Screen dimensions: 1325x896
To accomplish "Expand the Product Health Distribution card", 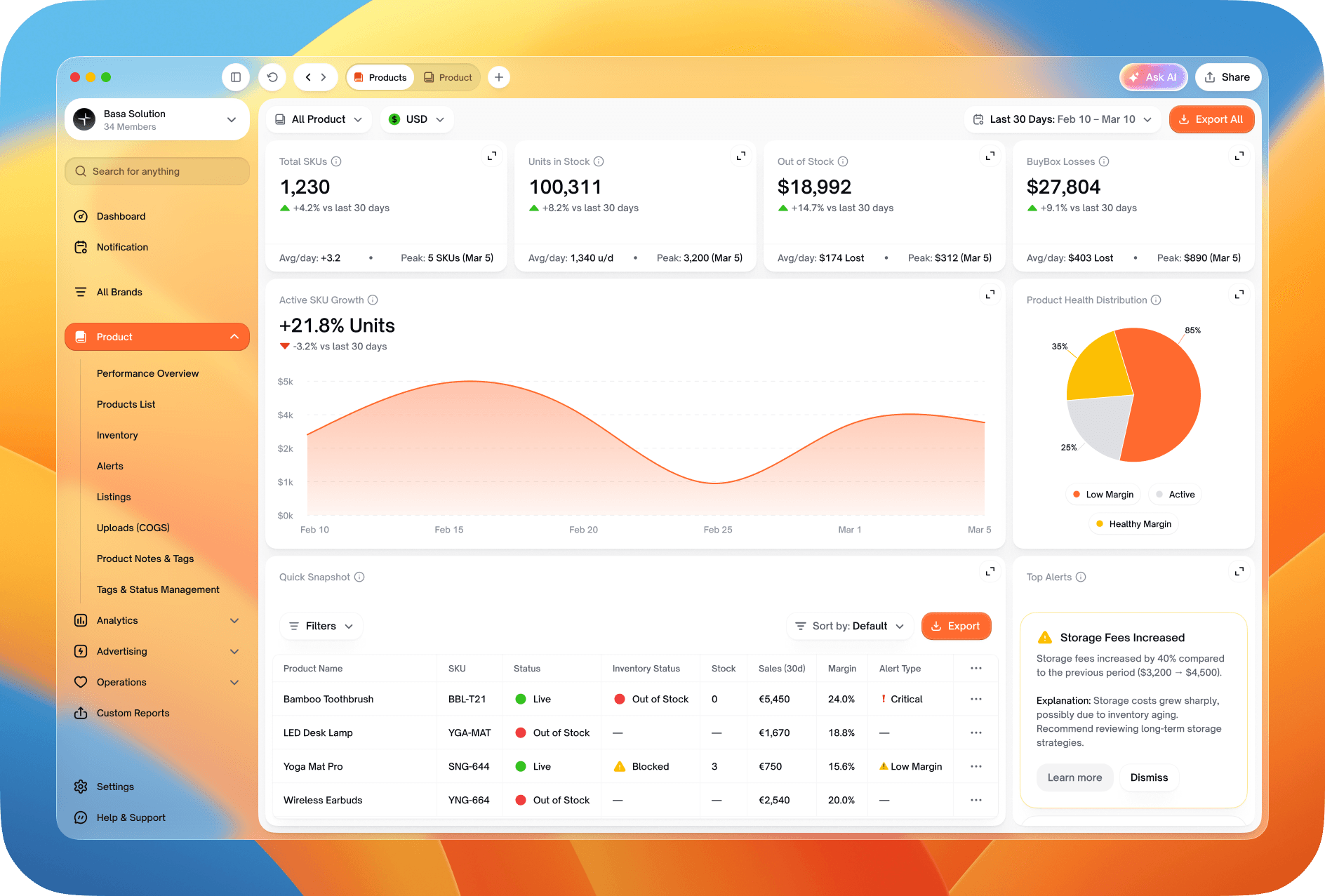I will pos(1239,294).
